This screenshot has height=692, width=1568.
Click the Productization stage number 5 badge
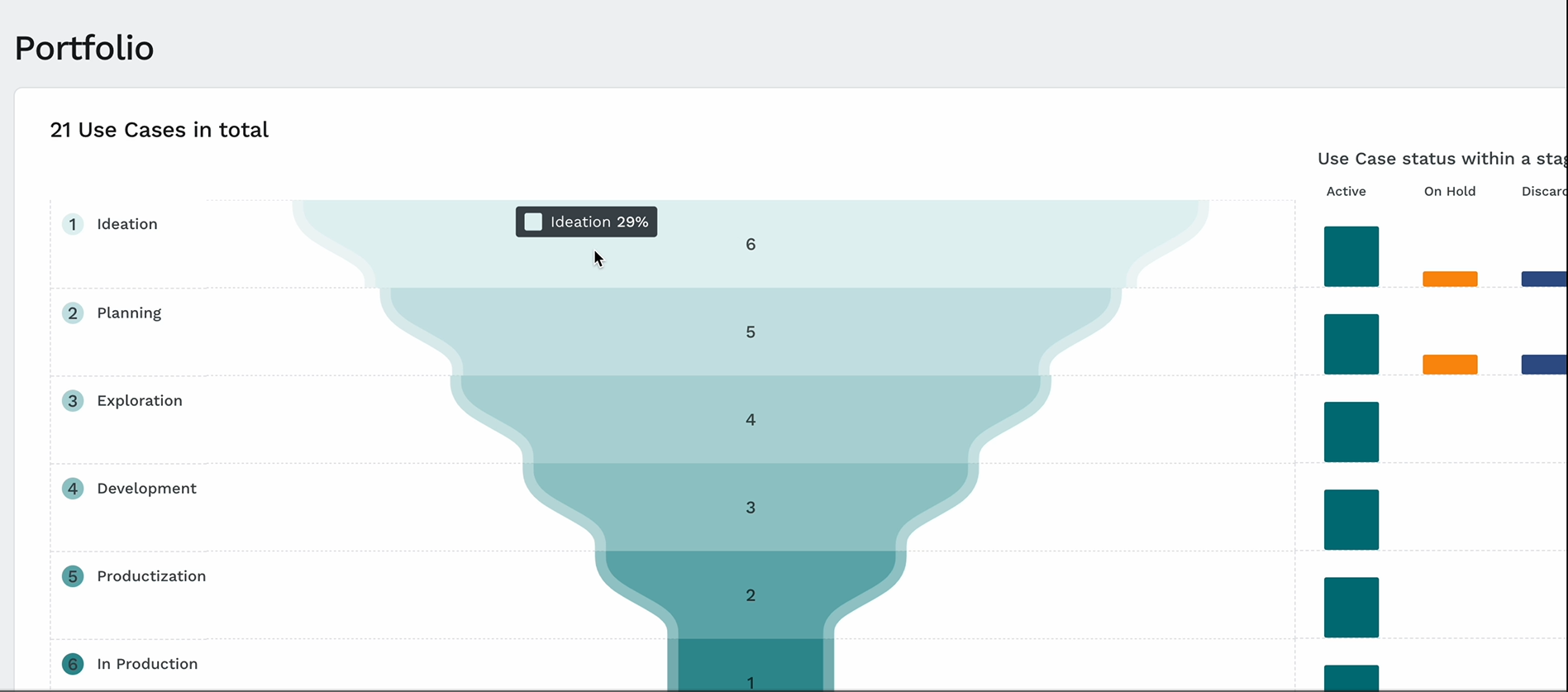(73, 576)
